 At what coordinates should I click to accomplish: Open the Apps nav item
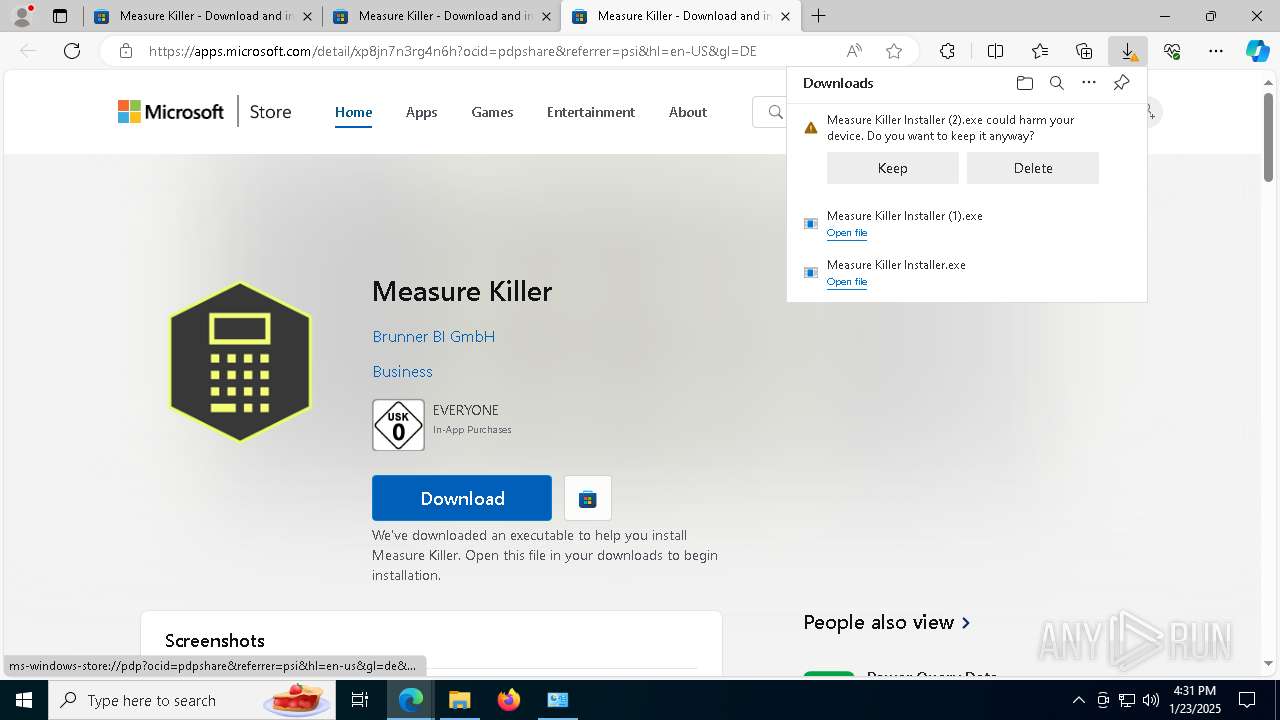point(421,112)
